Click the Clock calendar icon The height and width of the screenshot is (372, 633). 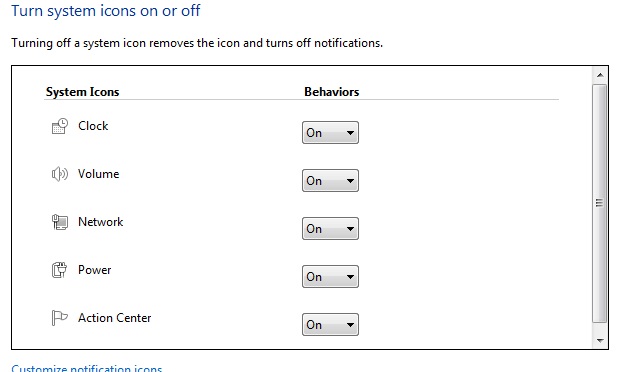pyautogui.click(x=59, y=126)
